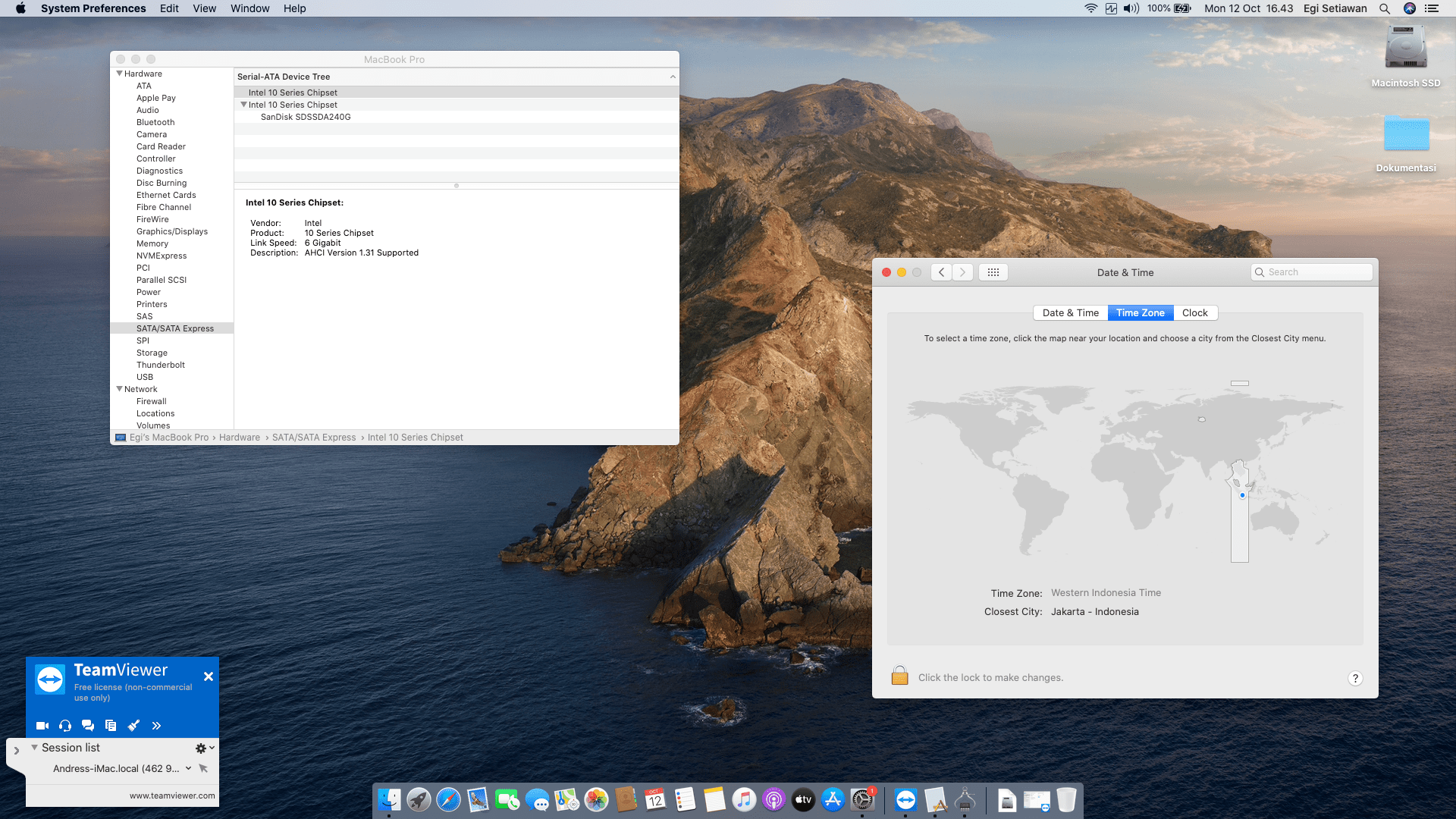Open Show All preferences grid button
The image size is (1456, 819).
(993, 272)
